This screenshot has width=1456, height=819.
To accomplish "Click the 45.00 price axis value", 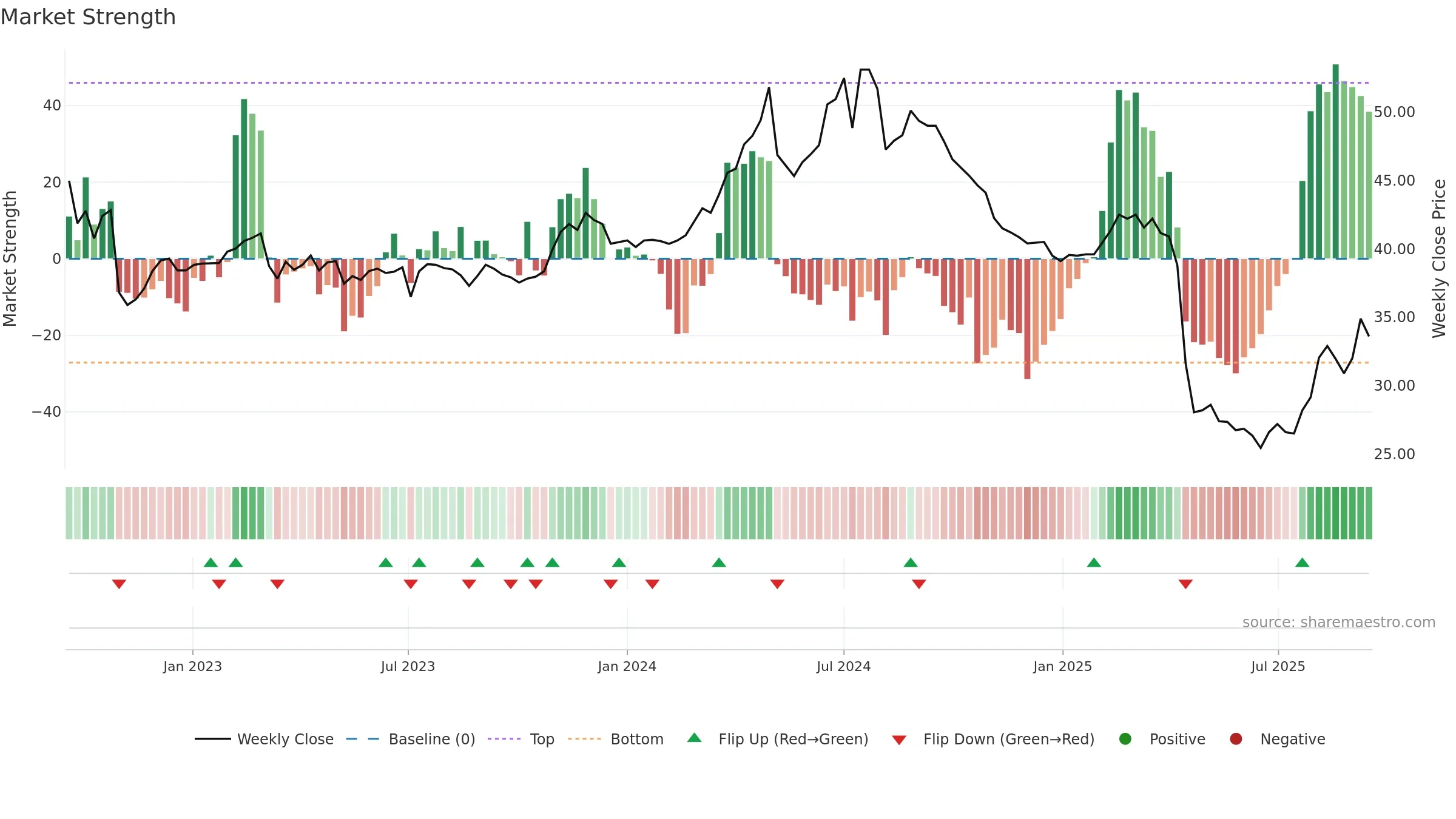I will point(1394,180).
